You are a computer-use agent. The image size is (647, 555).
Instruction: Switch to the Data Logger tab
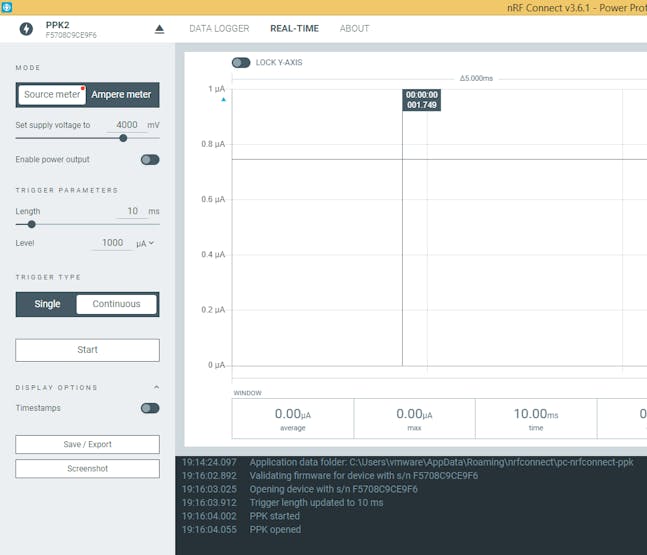point(219,29)
